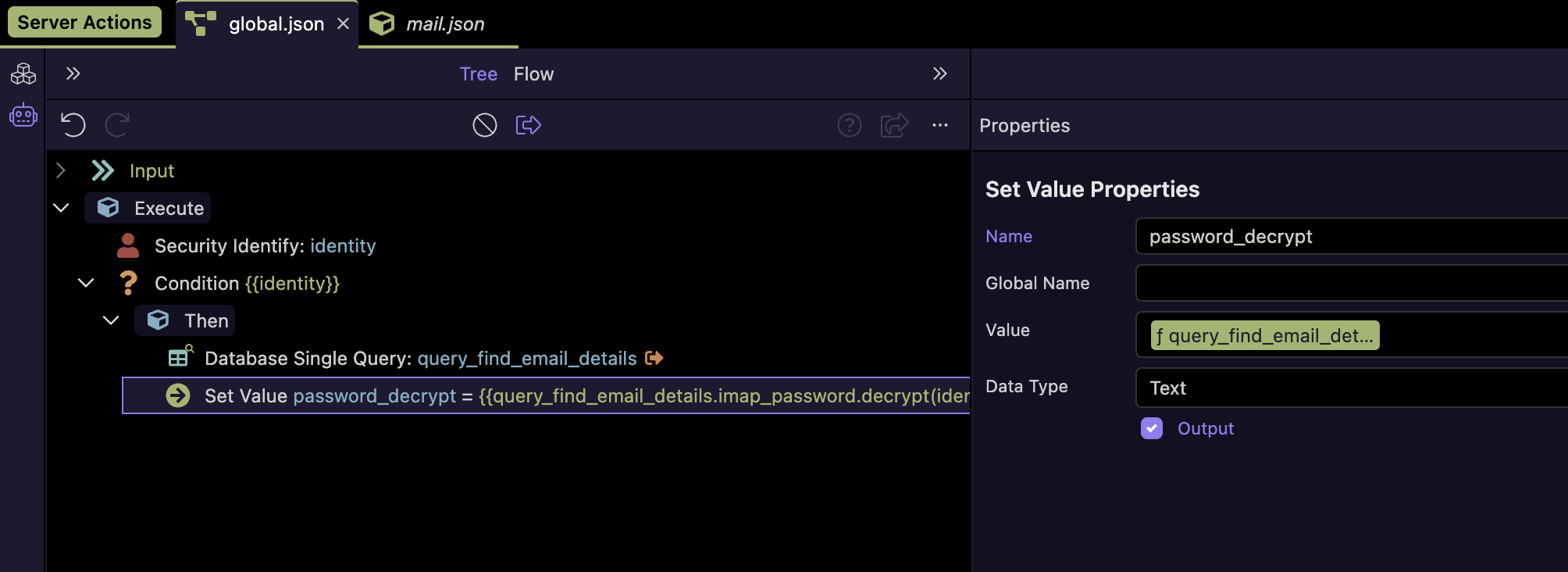The image size is (1568, 572).
Task: Collapse the Condition node chevron
Action: pos(86,283)
